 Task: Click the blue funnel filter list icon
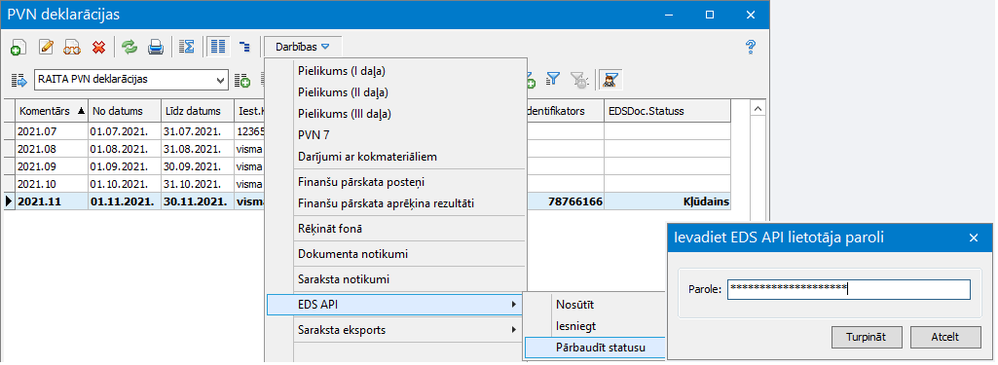click(554, 79)
